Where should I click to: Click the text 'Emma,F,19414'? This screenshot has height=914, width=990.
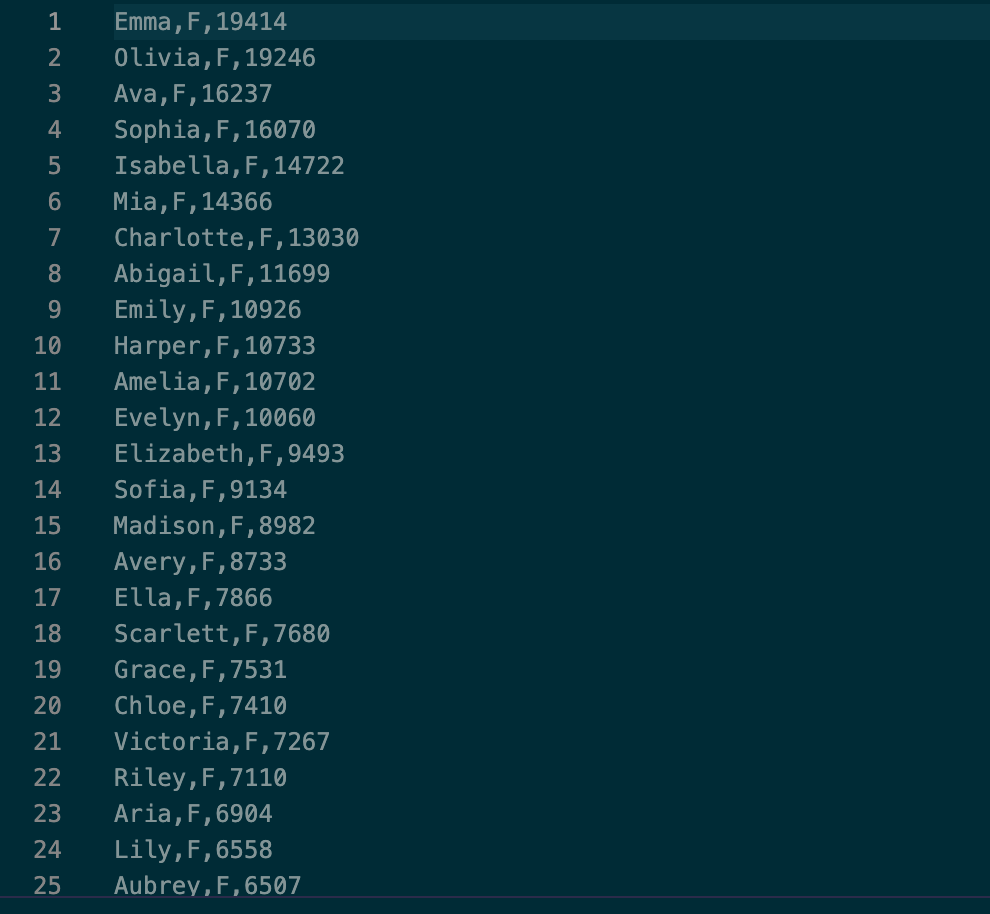point(200,22)
